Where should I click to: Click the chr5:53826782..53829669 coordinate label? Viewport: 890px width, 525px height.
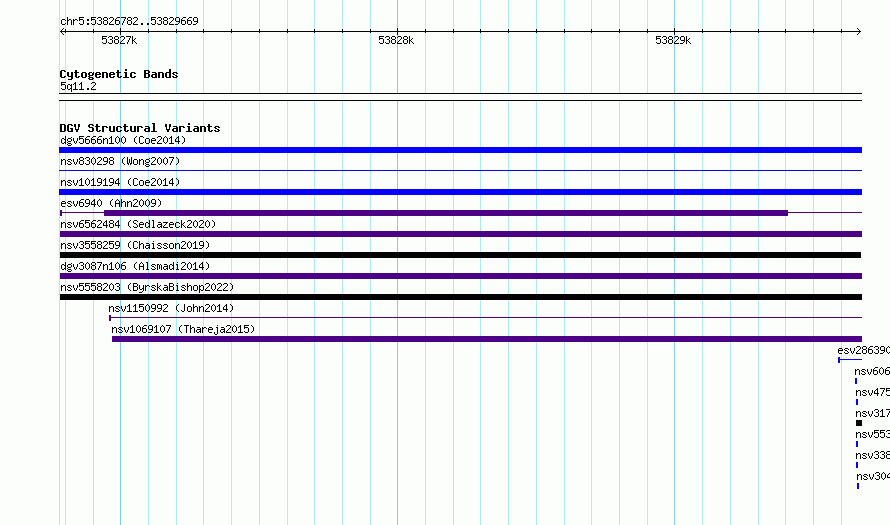pos(129,21)
